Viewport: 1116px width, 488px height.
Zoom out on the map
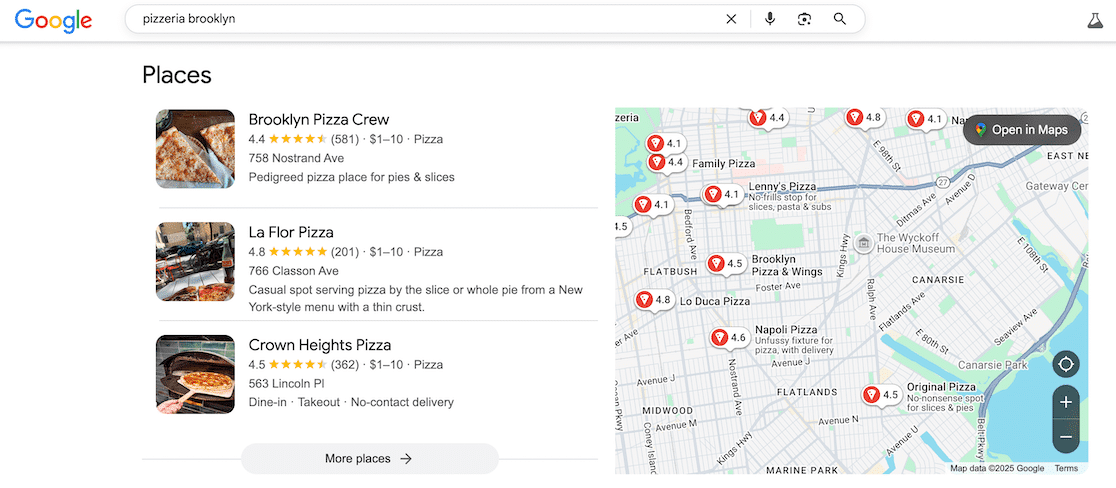point(1066,437)
